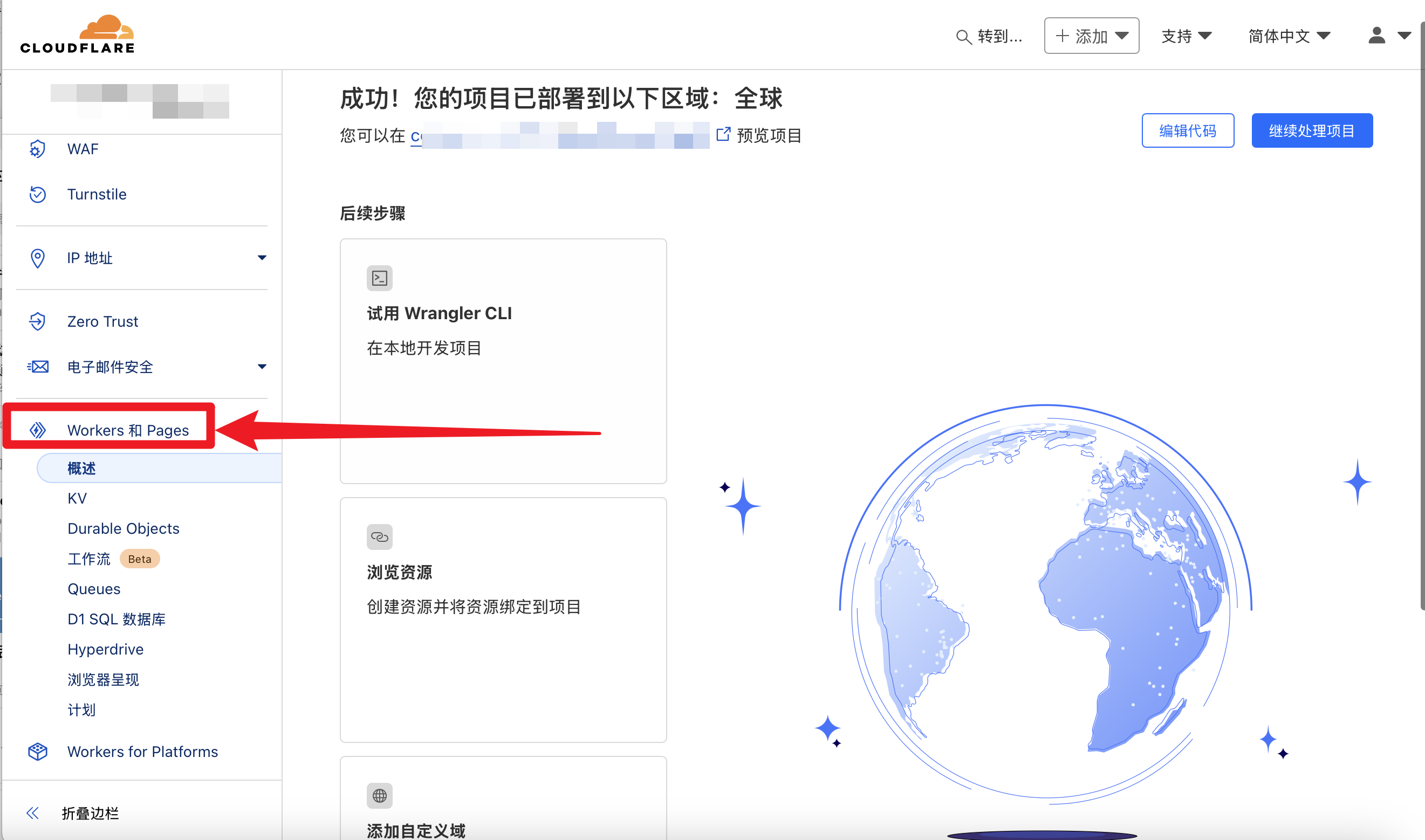Click the 浏览资源 link chain icon
The height and width of the screenshot is (840, 1425).
379,536
